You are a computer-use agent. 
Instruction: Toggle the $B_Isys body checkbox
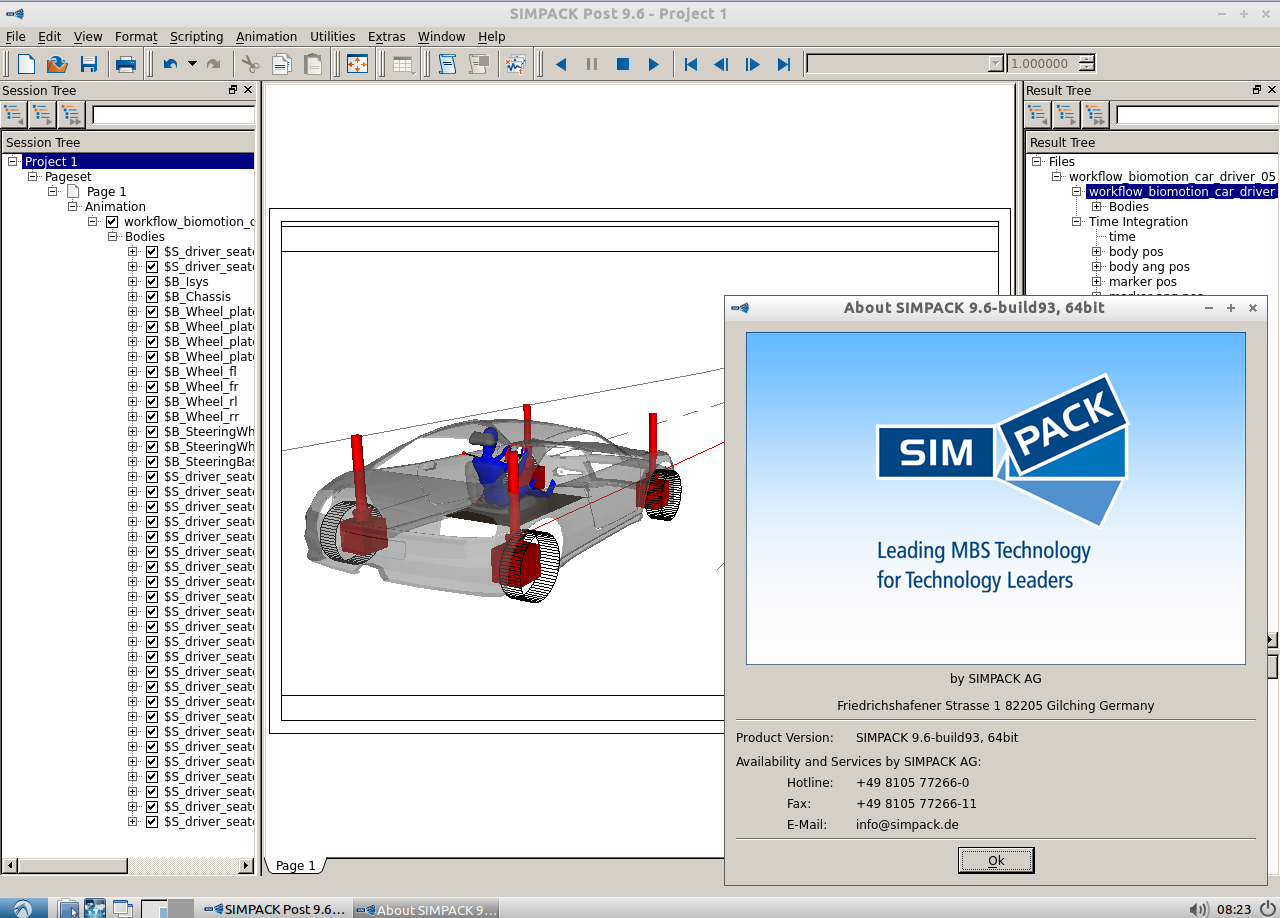click(152, 282)
